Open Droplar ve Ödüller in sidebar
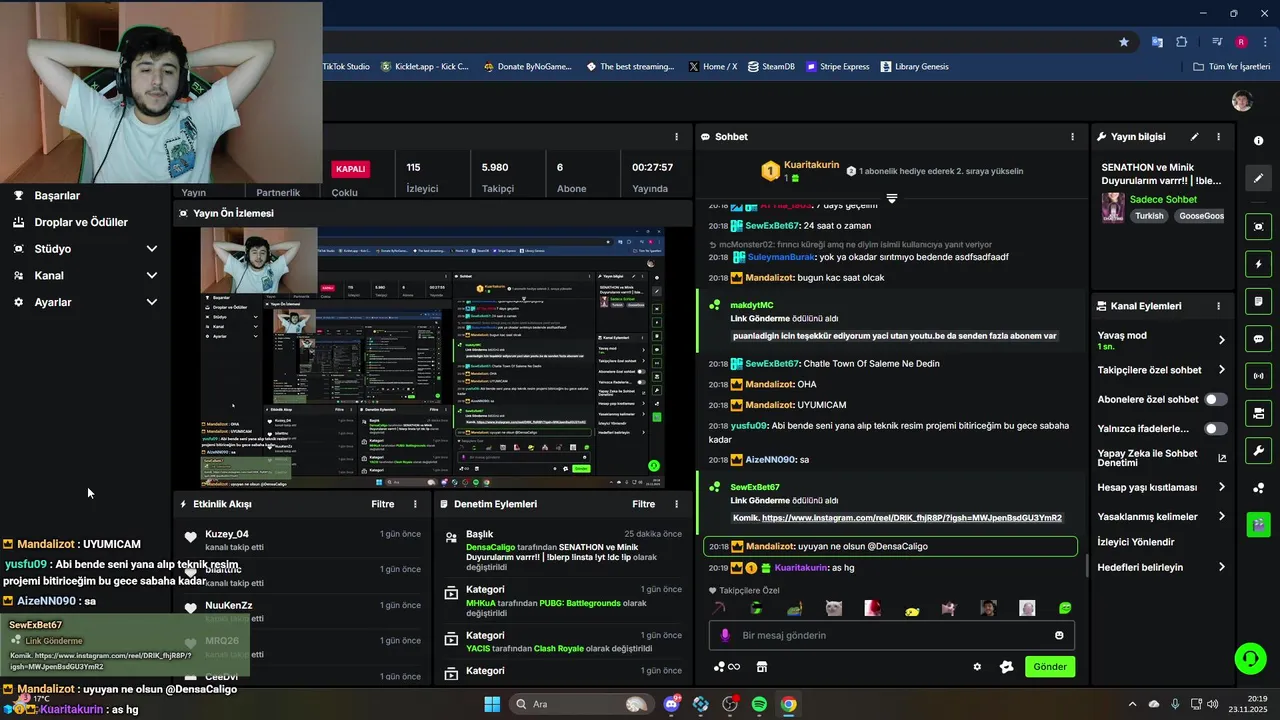1280x720 pixels. [81, 222]
